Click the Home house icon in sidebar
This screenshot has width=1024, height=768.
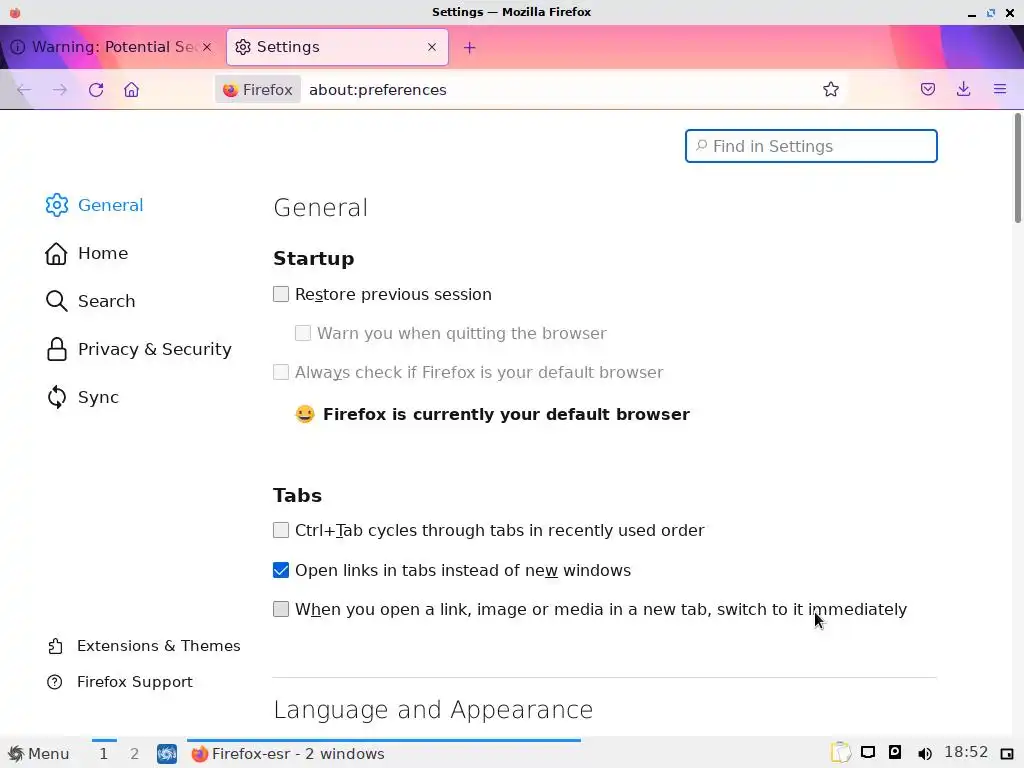[56, 253]
